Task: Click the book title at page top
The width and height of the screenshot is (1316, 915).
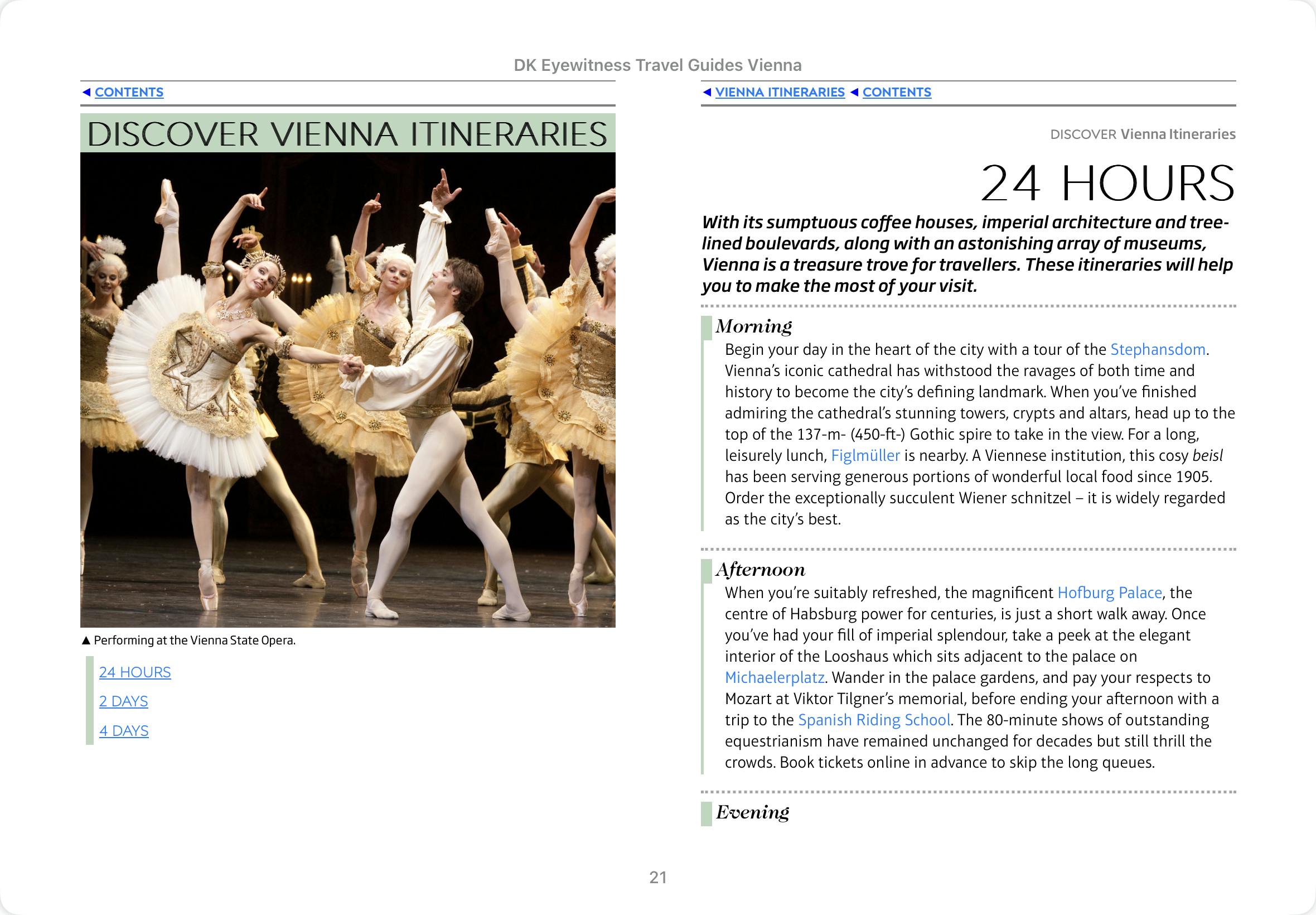Action: 657,65
